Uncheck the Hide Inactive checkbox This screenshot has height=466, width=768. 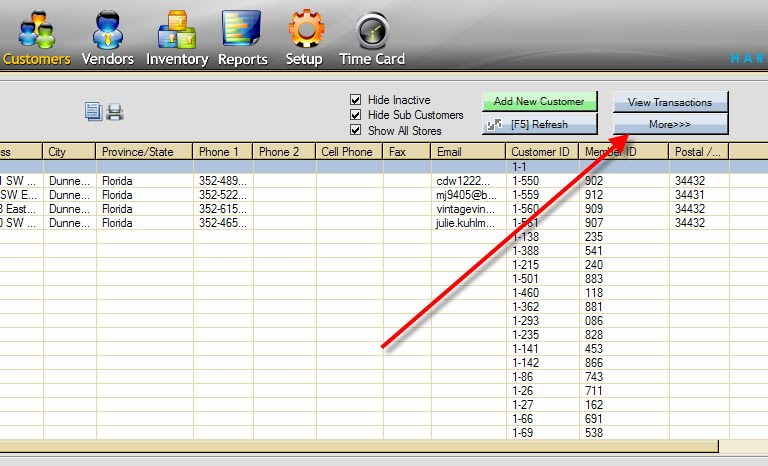click(x=355, y=100)
